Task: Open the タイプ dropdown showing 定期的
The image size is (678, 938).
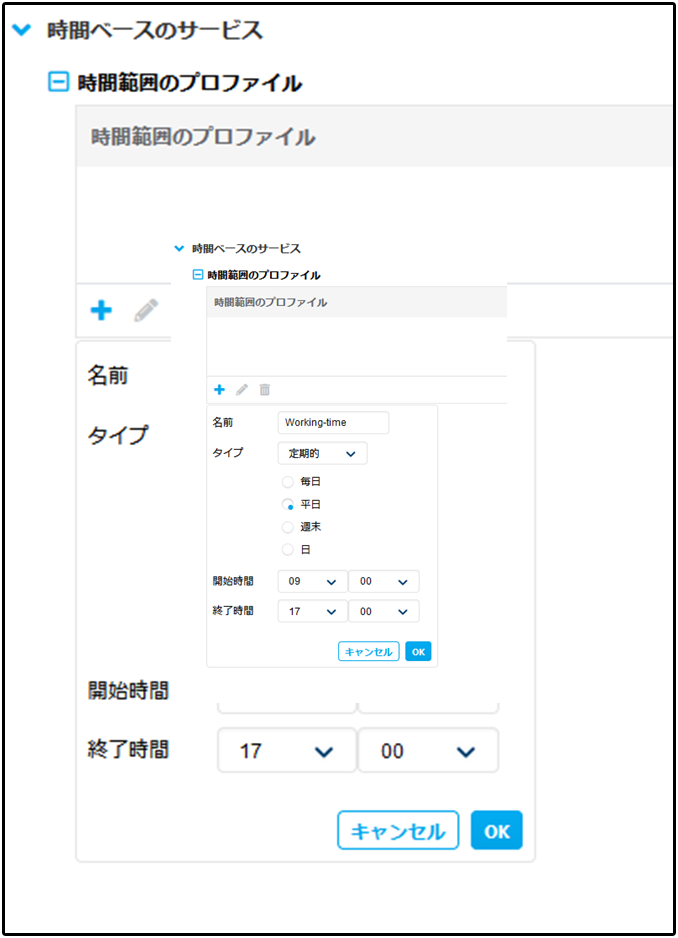Action: pos(322,454)
